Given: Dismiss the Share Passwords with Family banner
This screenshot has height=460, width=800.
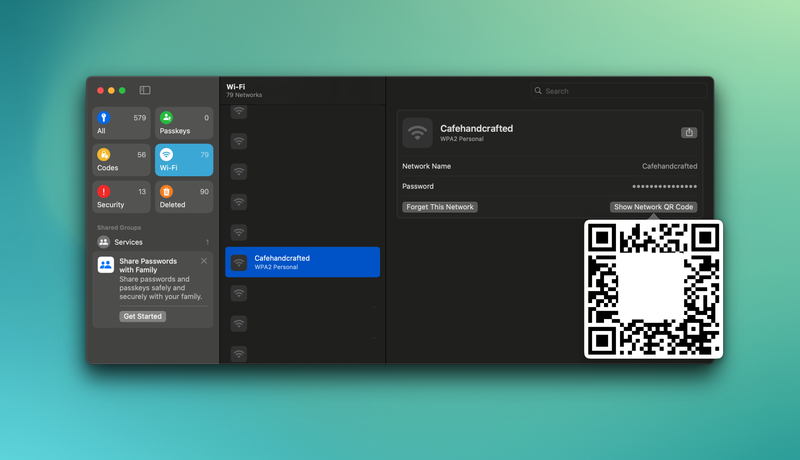Looking at the screenshot, I should [x=204, y=261].
